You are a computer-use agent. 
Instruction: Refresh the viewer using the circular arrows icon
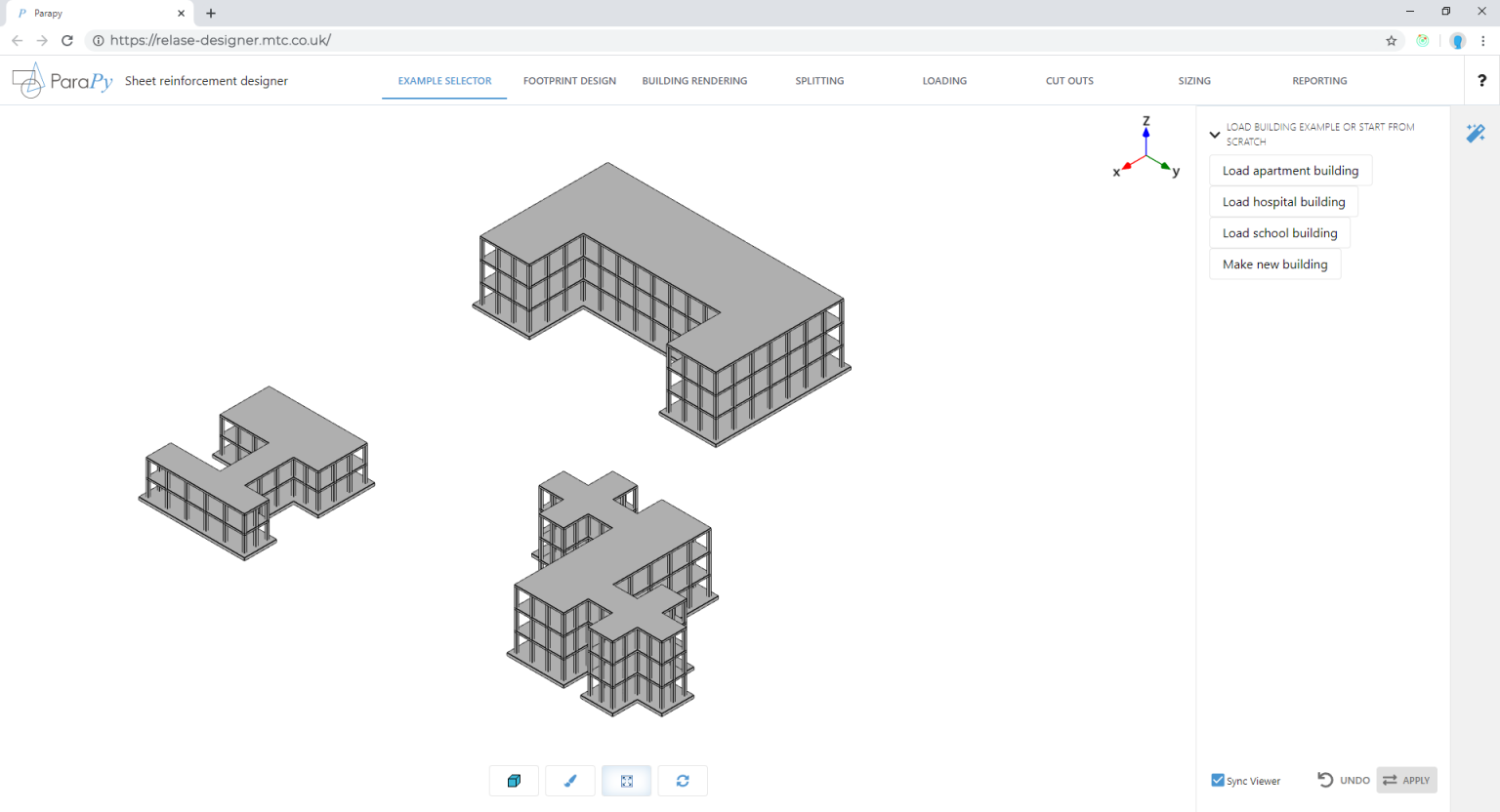683,781
